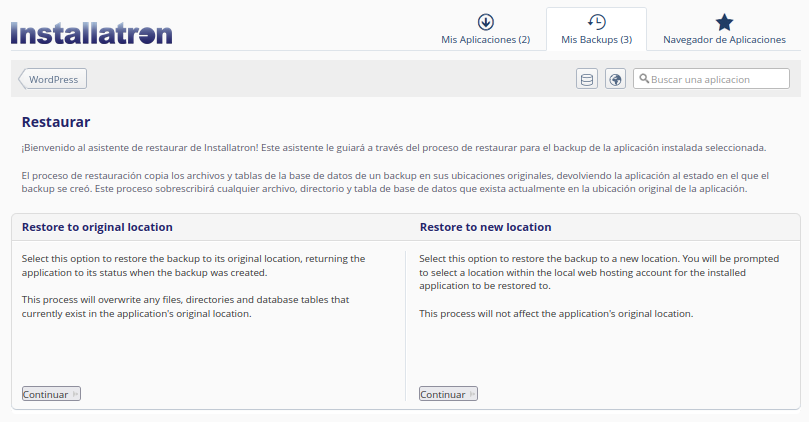Open the Mis Aplicaciones (2) tab
This screenshot has height=422, width=809.
(485, 40)
